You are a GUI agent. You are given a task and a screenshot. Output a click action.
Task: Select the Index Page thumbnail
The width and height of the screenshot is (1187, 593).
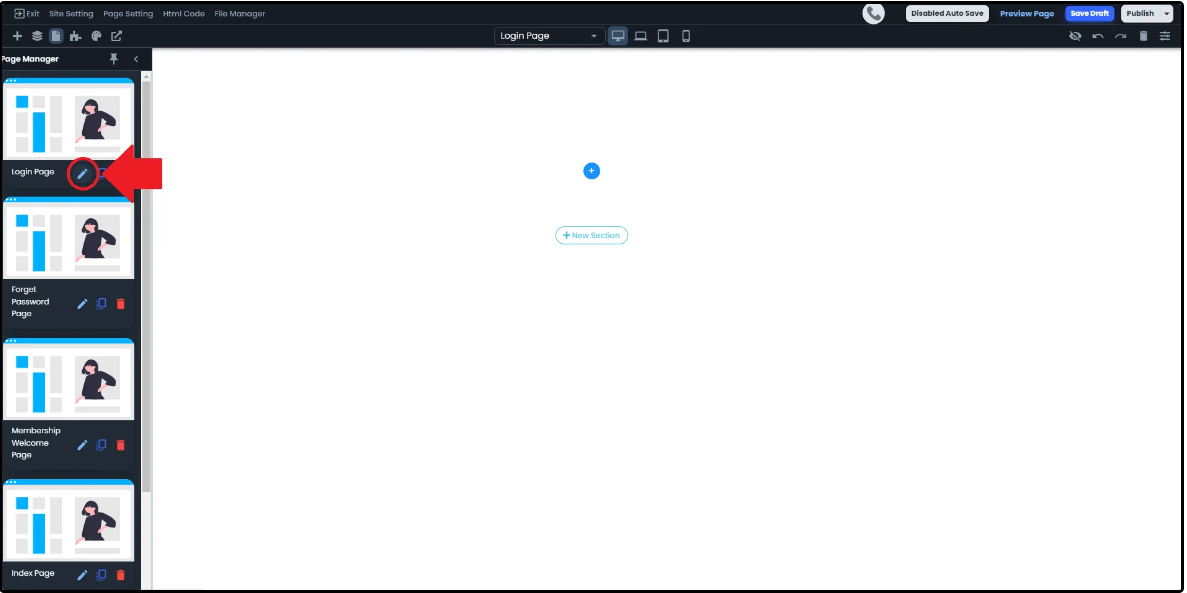(x=69, y=522)
